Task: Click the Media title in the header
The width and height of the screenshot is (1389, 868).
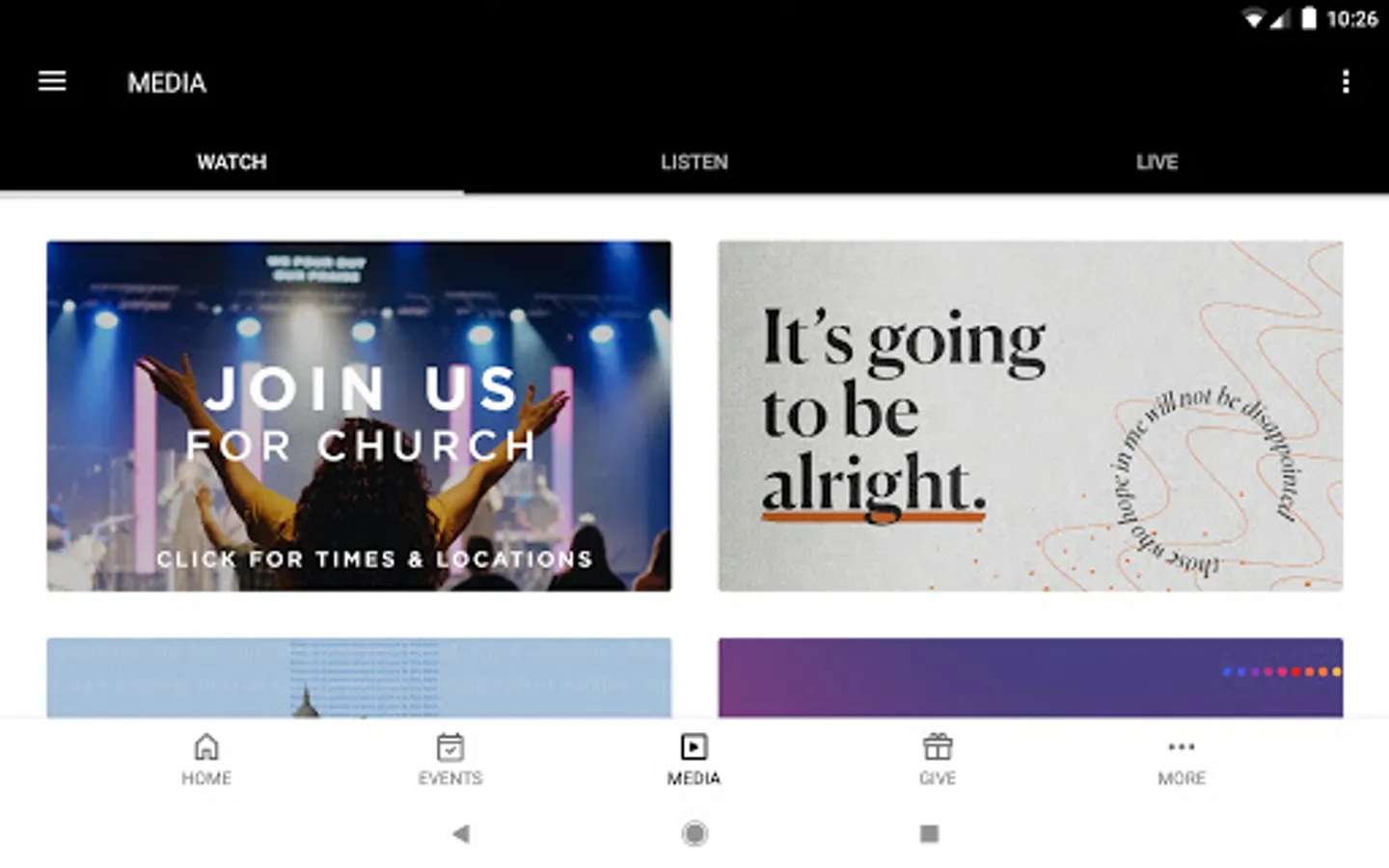Action: click(x=167, y=83)
